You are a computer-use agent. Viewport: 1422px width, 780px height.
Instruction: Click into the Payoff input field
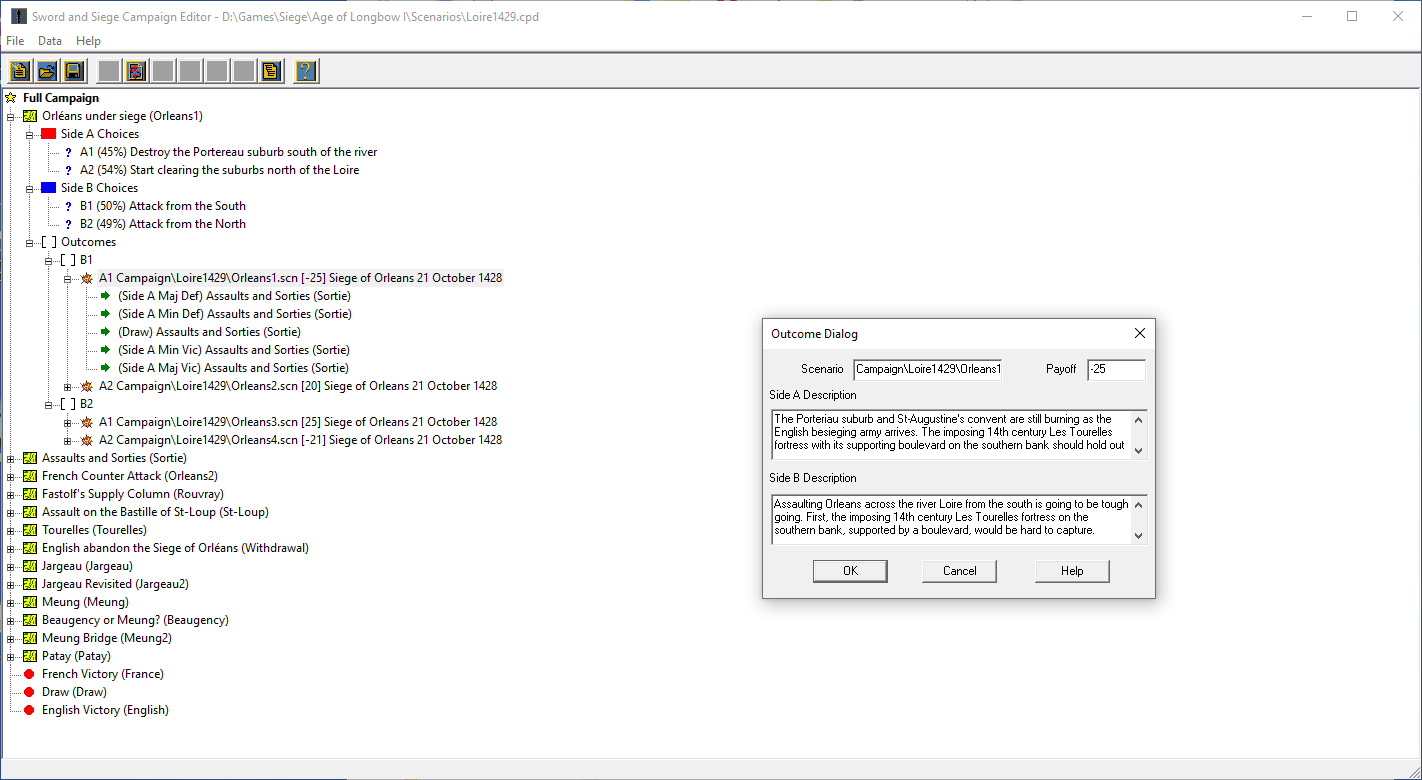click(x=1115, y=370)
